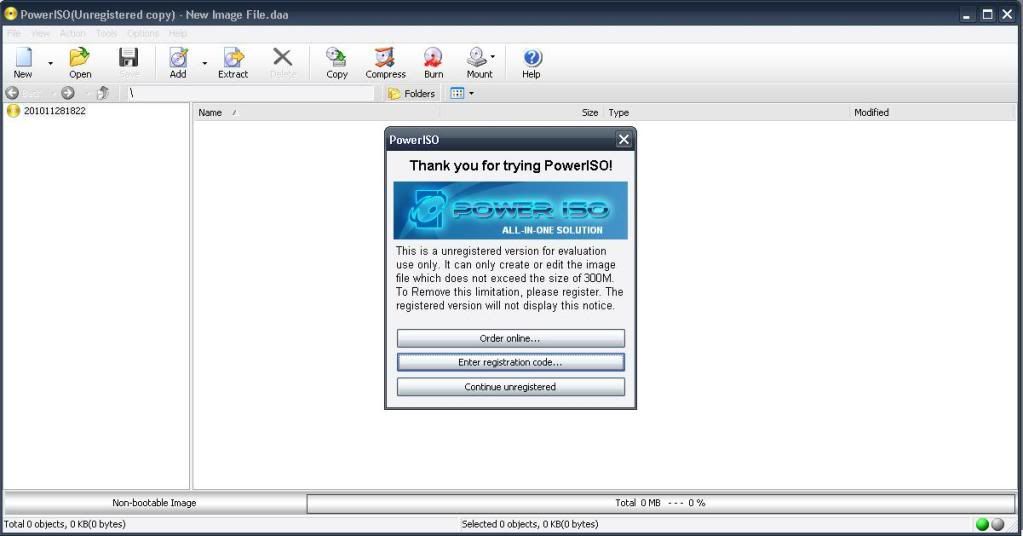
Task: Click the Order online button
Action: (x=510, y=338)
